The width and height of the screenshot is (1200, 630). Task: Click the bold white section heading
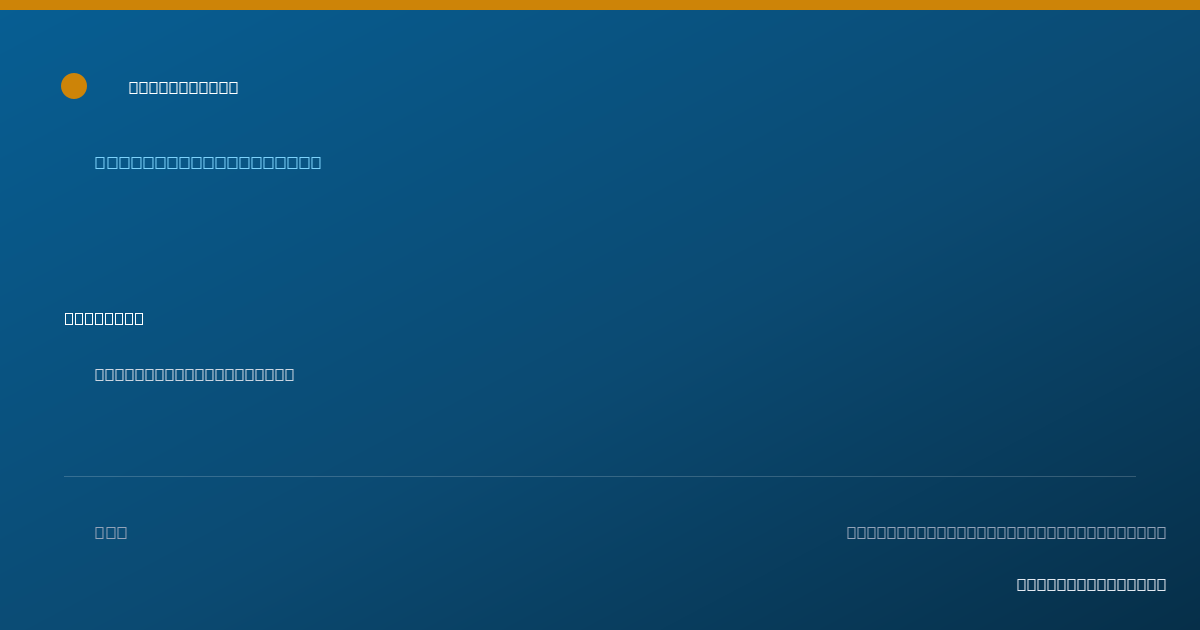tap(104, 319)
